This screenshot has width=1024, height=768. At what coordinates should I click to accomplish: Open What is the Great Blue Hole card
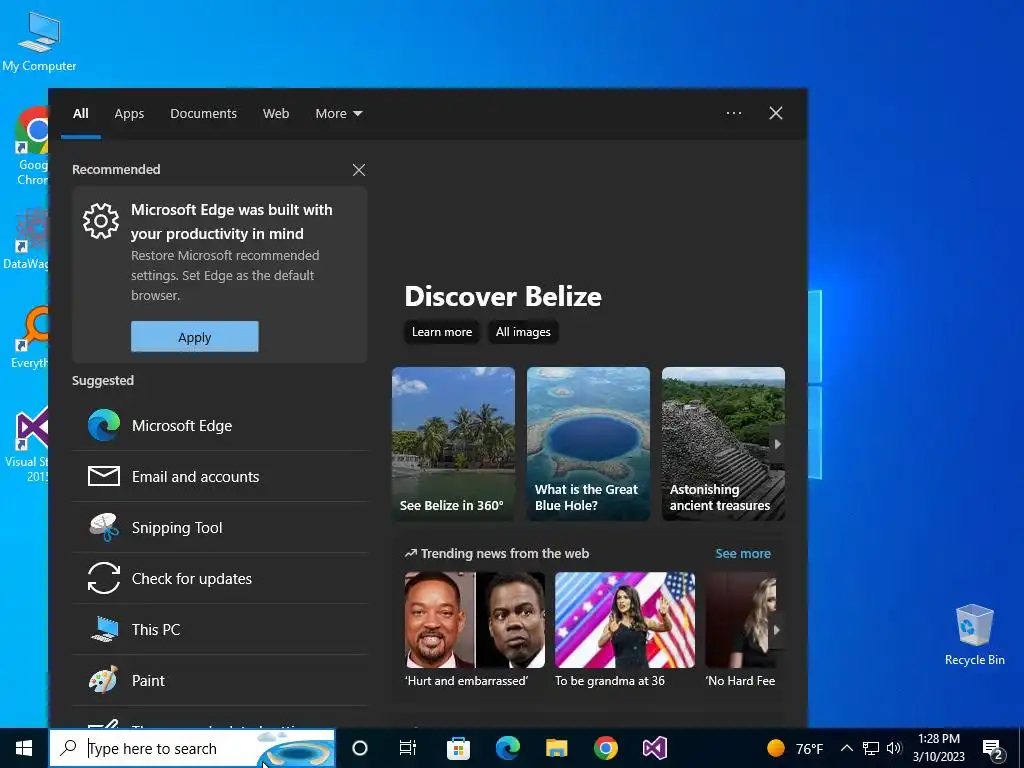click(588, 443)
